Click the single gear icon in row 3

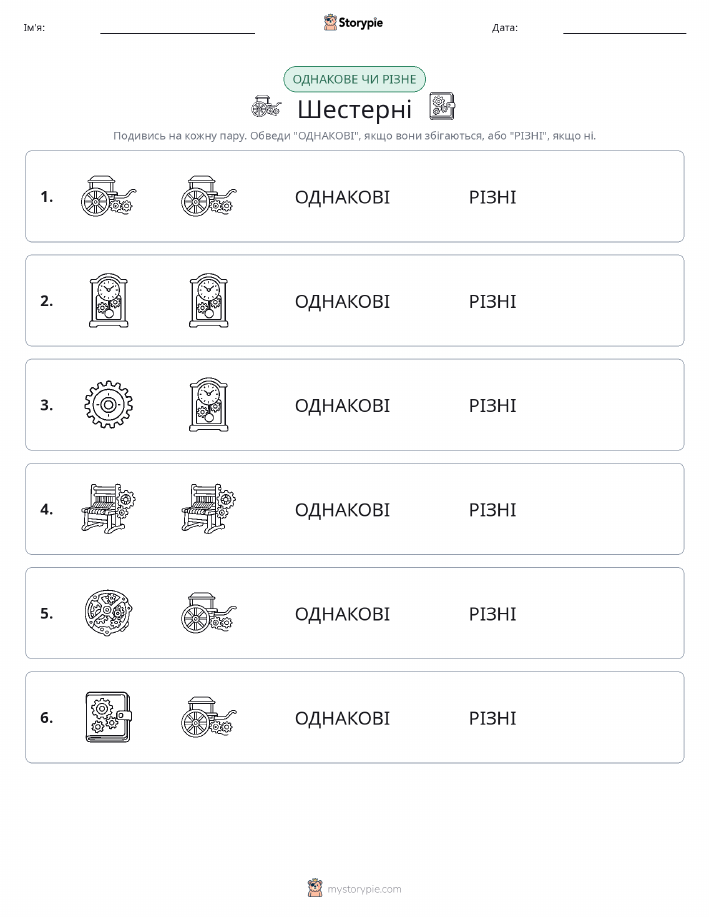(x=108, y=405)
